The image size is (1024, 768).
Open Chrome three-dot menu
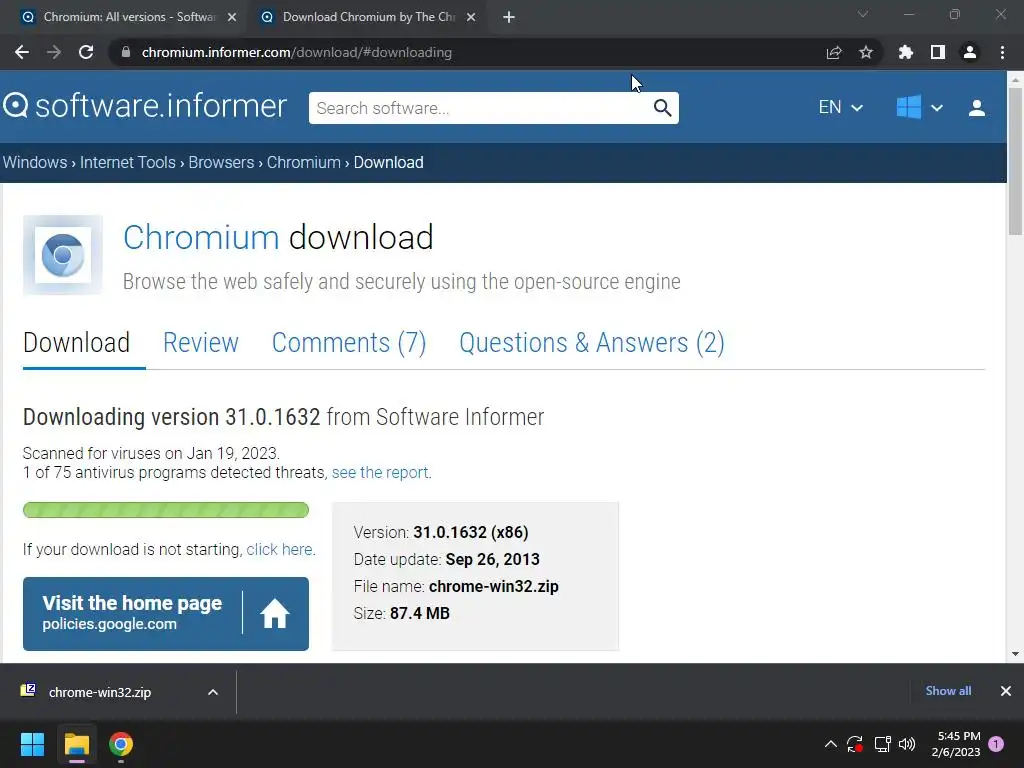tap(1002, 52)
